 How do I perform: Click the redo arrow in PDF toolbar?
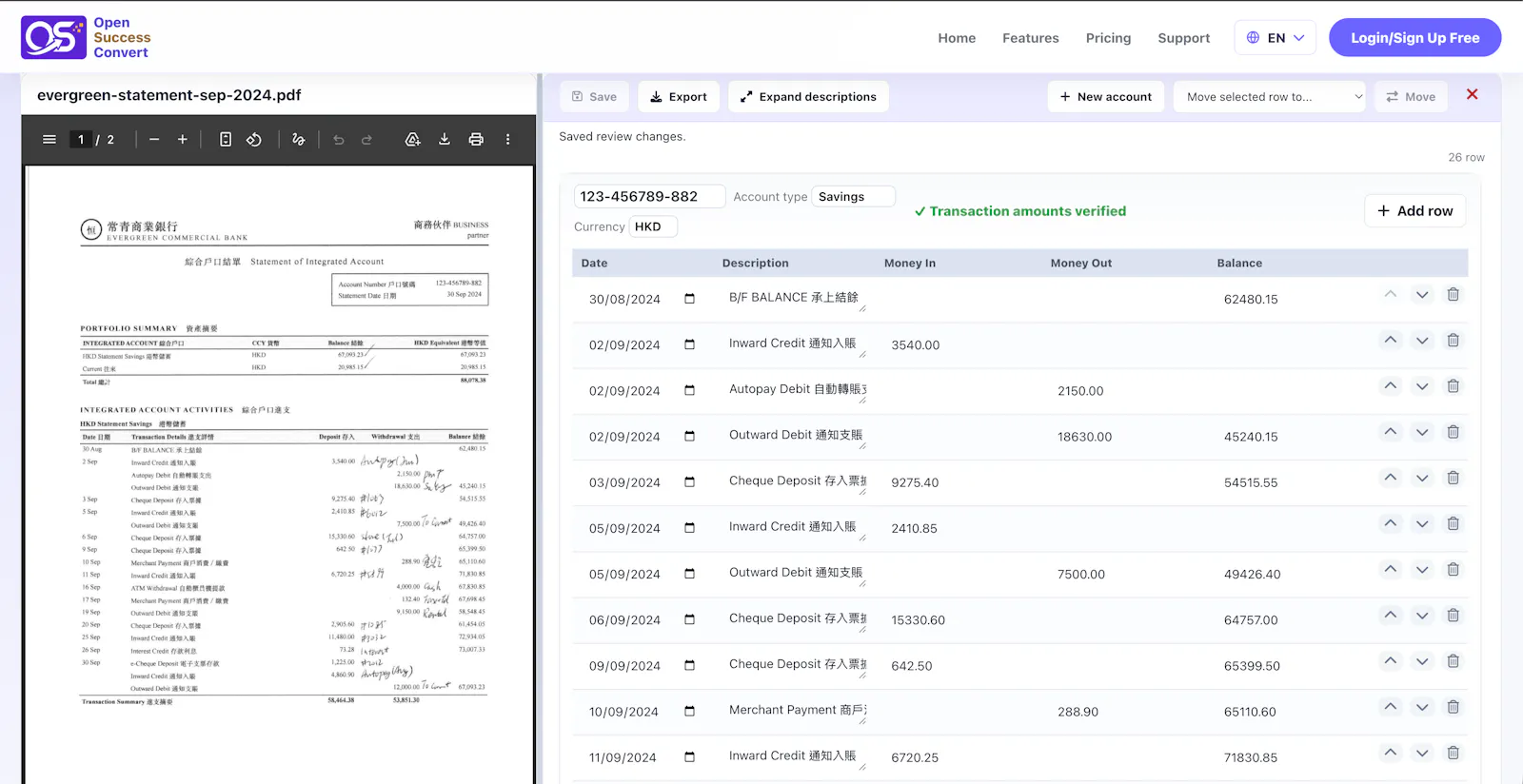367,140
